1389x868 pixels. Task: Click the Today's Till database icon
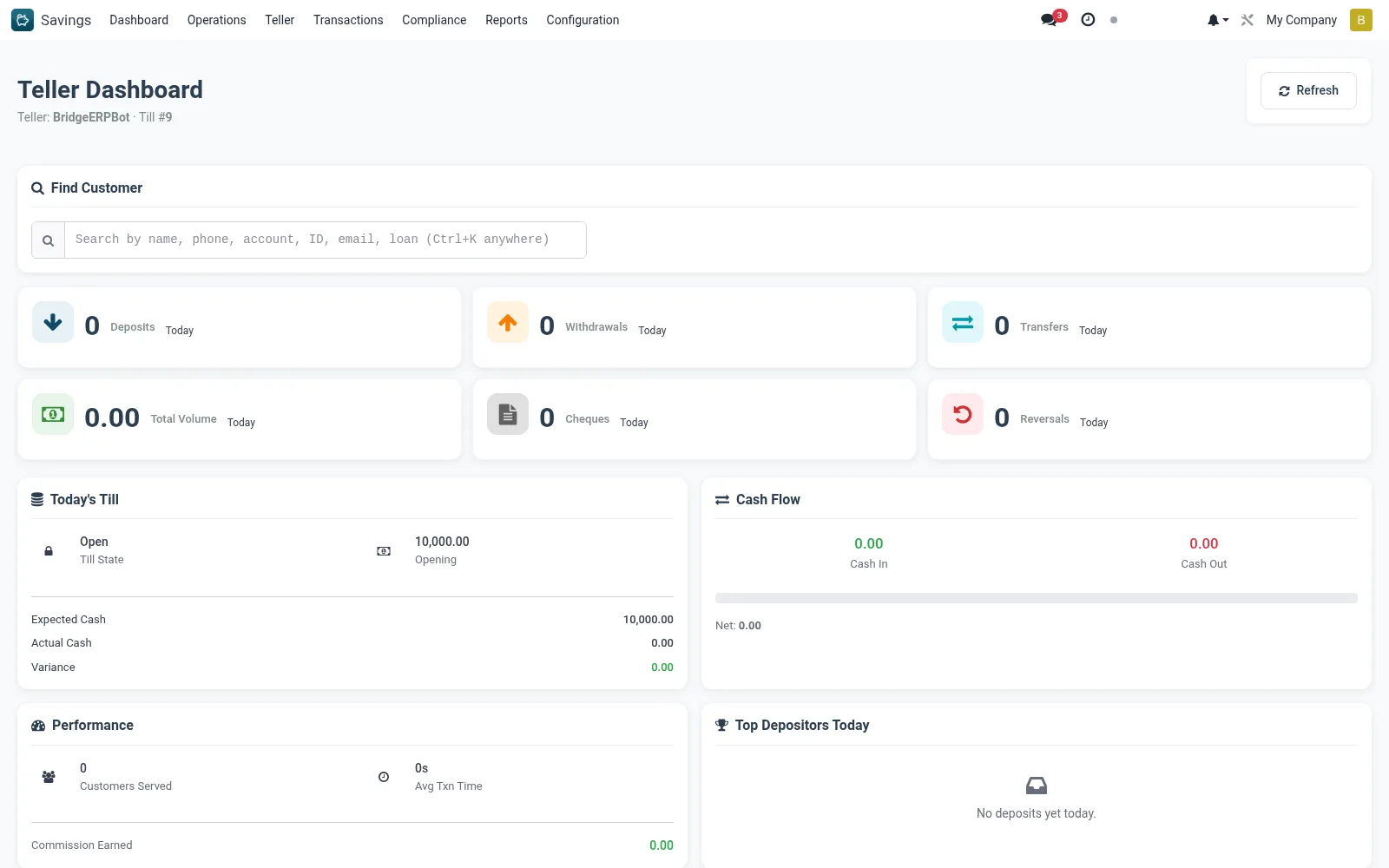pyautogui.click(x=37, y=499)
